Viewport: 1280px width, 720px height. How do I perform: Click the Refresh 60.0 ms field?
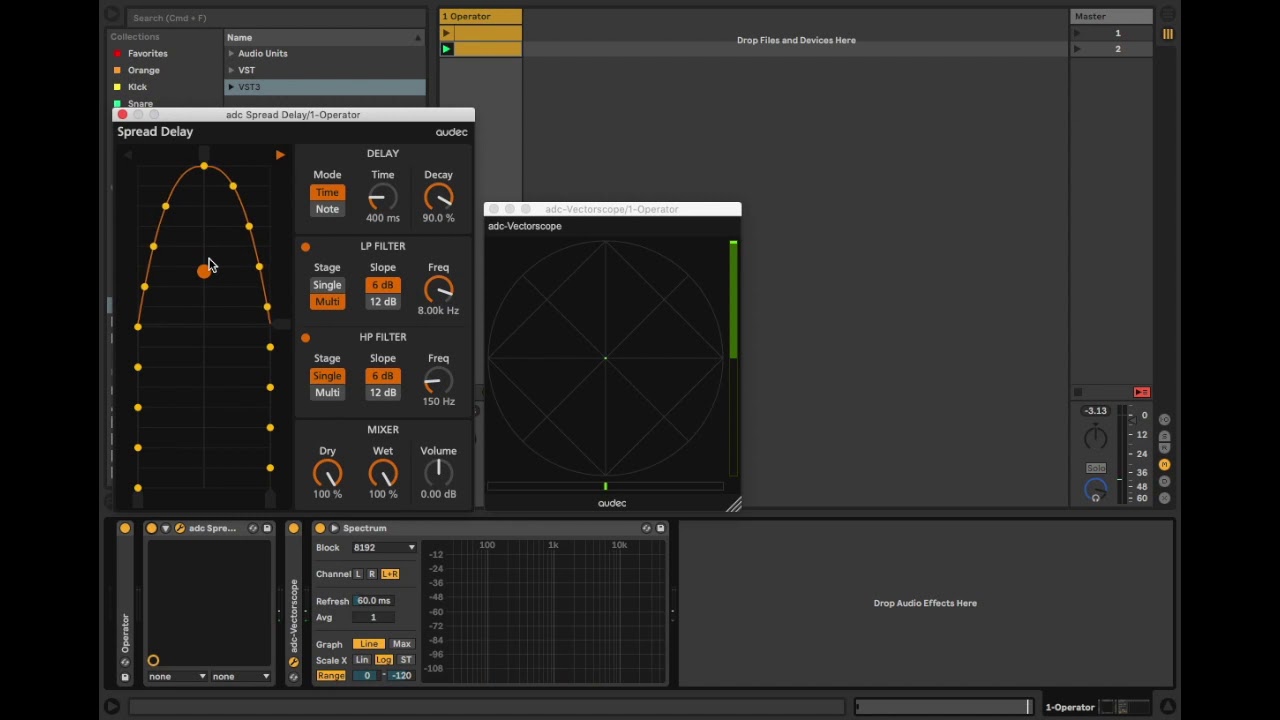pyautogui.click(x=373, y=601)
